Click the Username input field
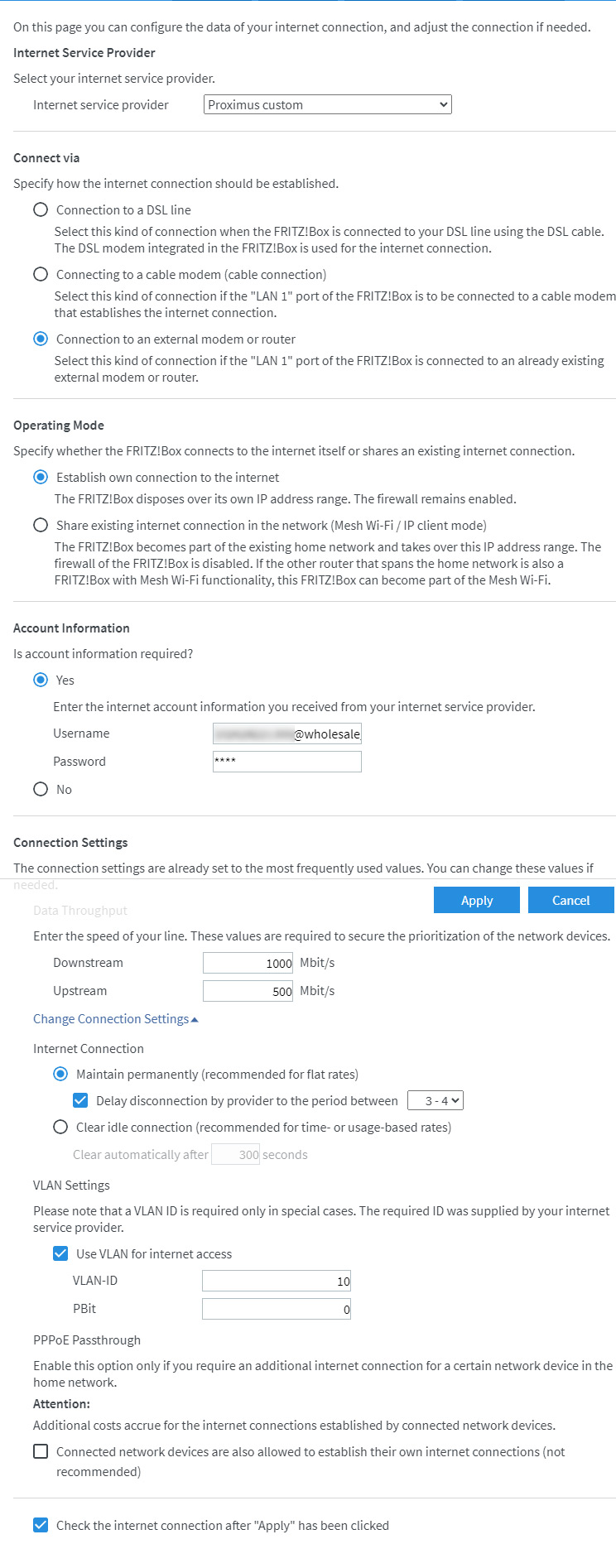The image size is (616, 1568). point(286,734)
